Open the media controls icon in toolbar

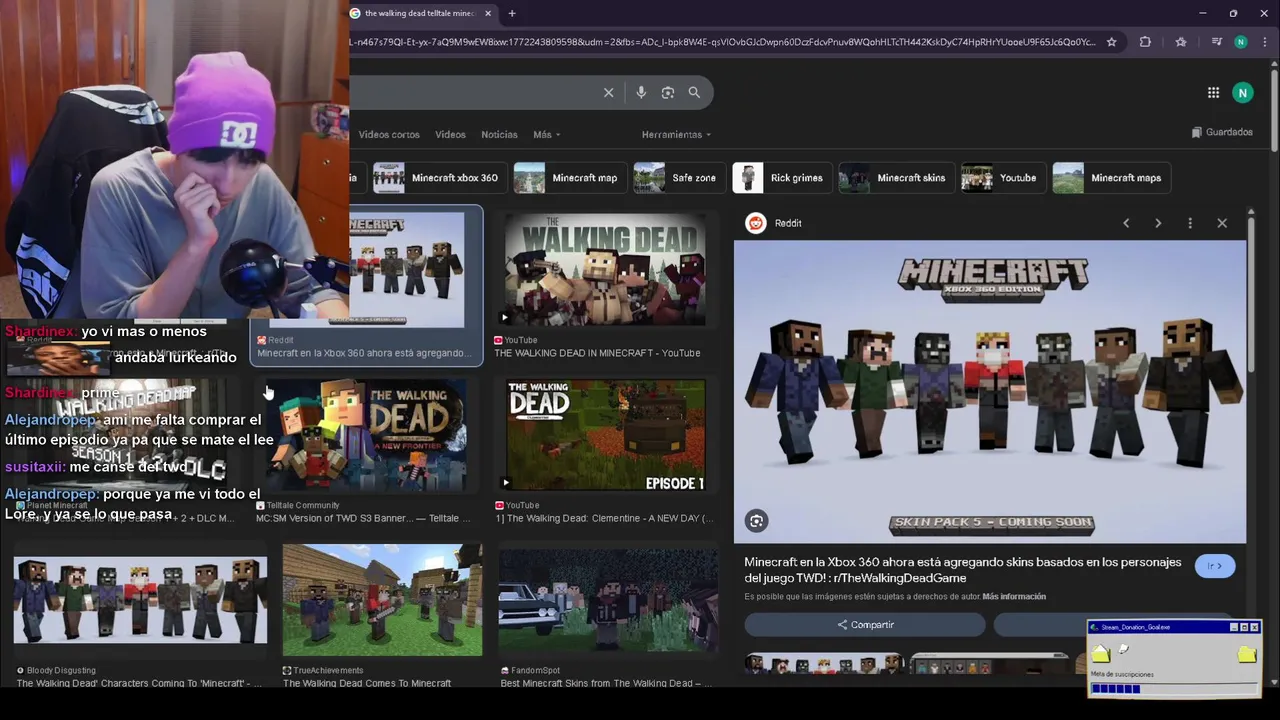point(1216,42)
